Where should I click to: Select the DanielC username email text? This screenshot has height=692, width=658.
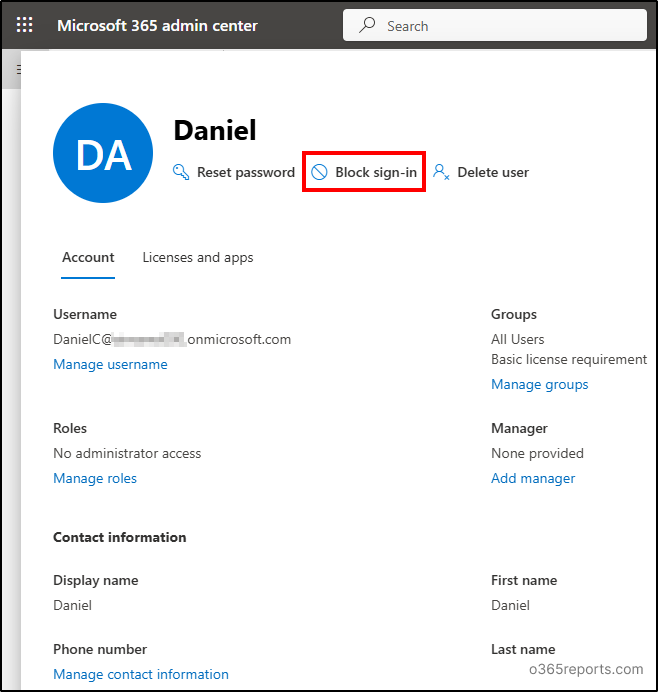point(172,339)
